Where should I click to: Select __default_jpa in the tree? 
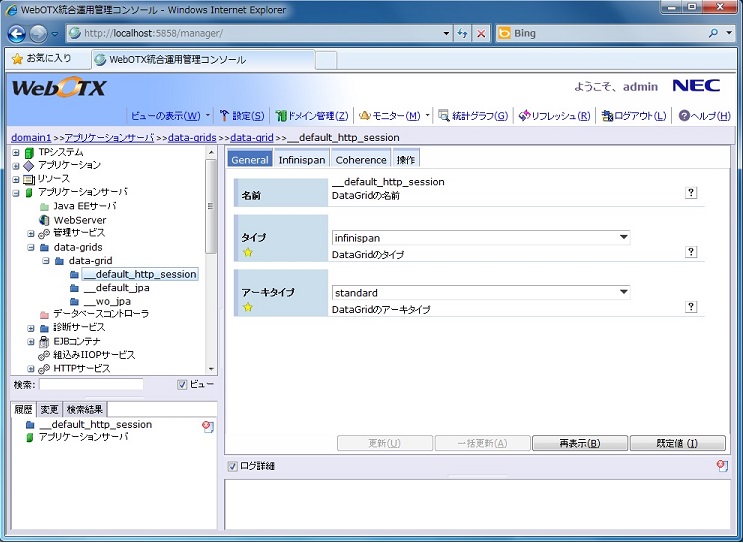click(x=116, y=288)
